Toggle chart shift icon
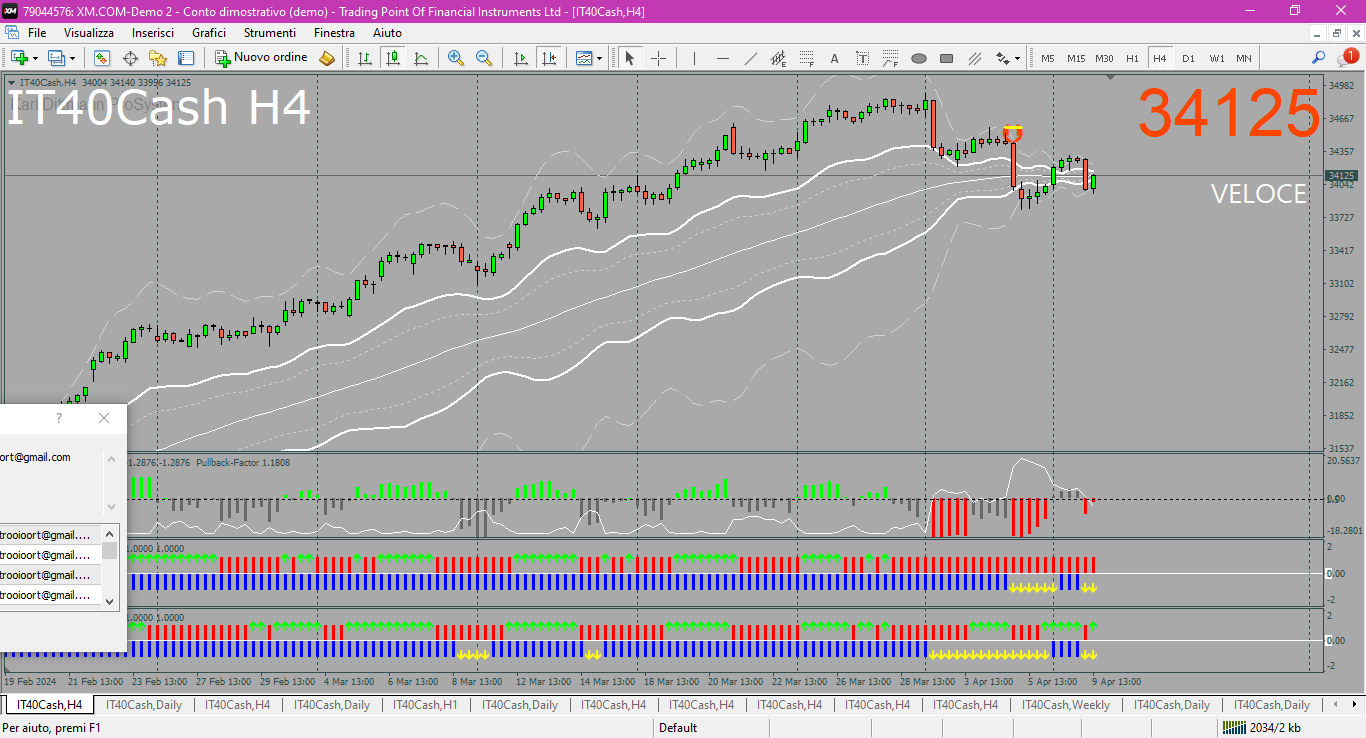Image resolution: width=1366 pixels, height=738 pixels. (548, 58)
